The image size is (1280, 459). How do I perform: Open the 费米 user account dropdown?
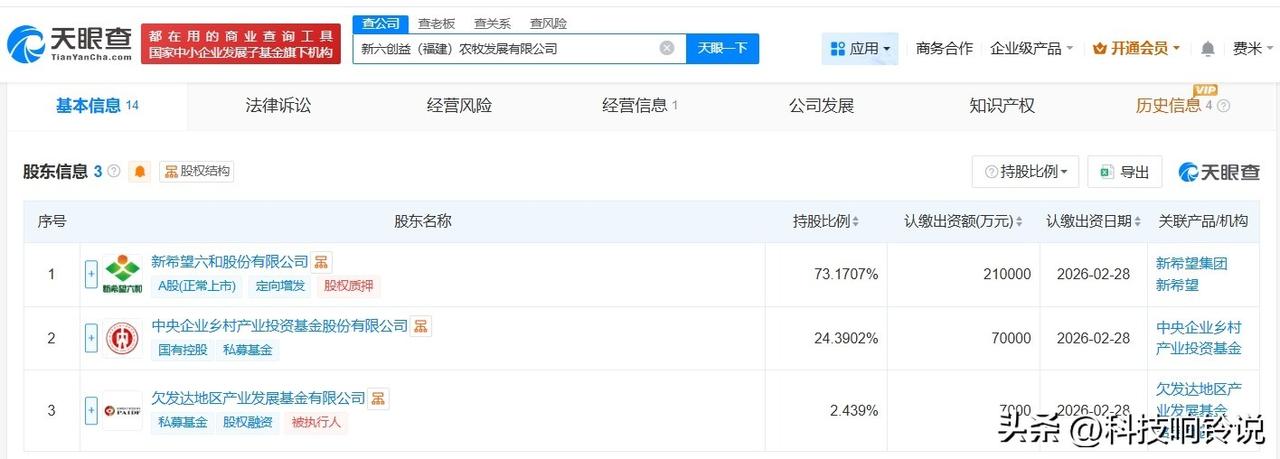pos(1253,48)
